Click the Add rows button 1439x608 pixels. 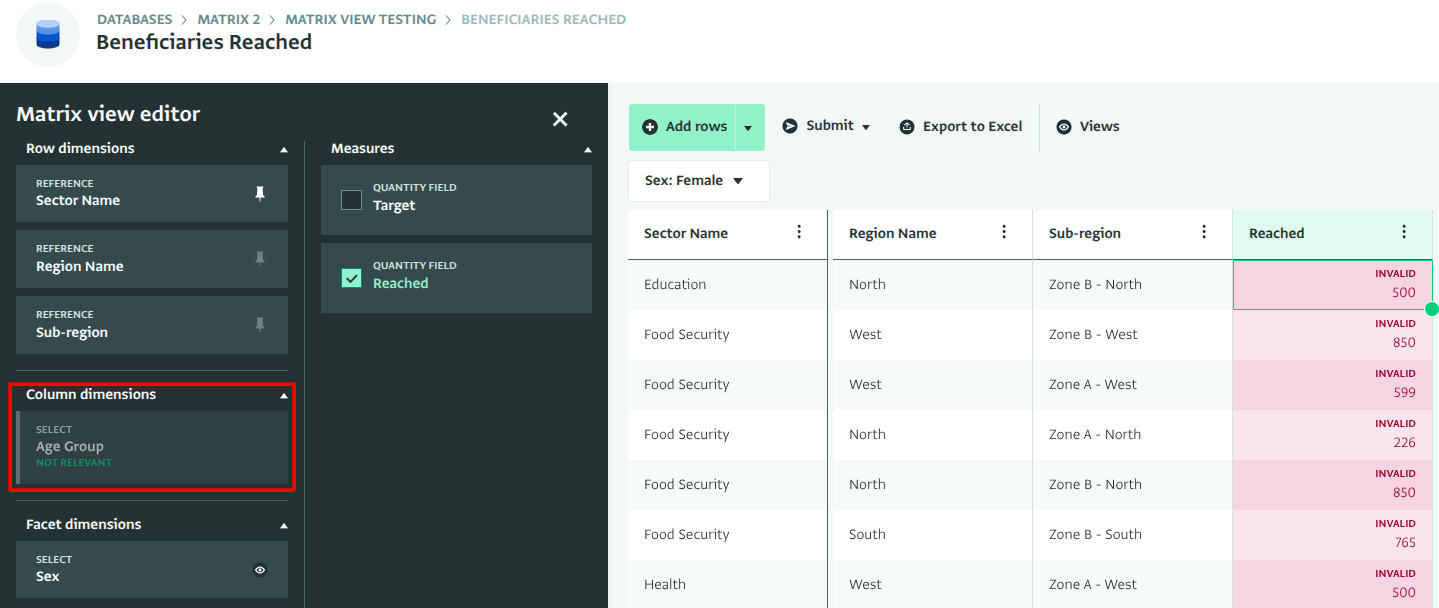point(683,127)
